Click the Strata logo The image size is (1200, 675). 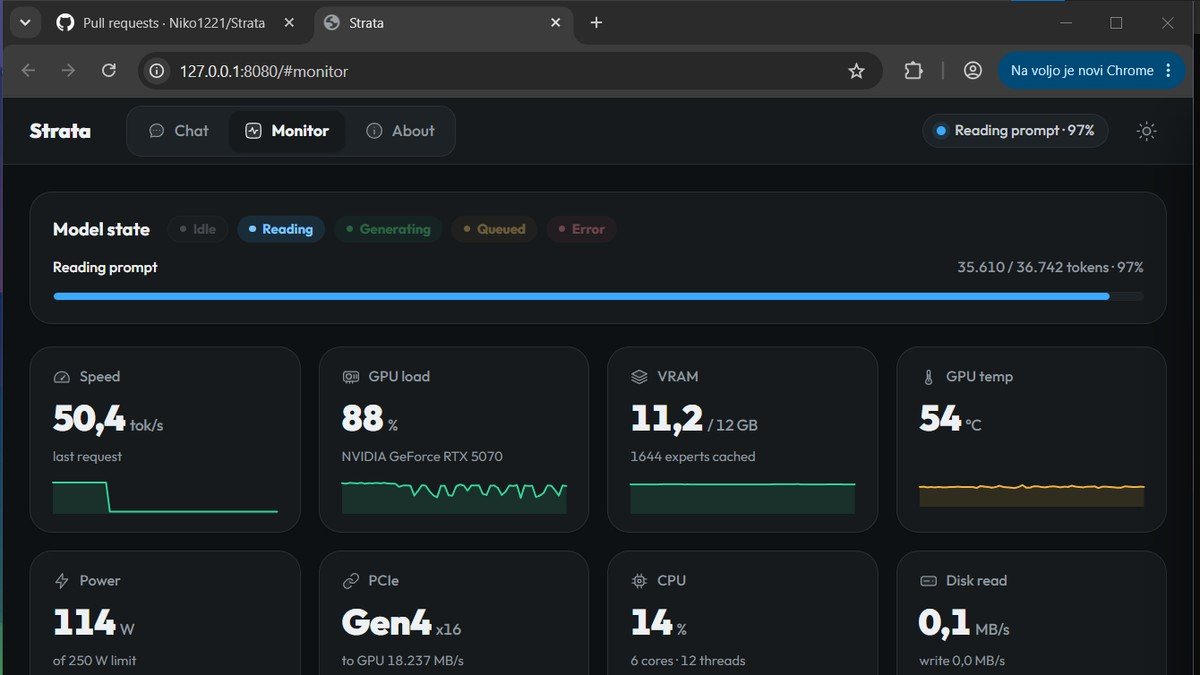(x=60, y=131)
